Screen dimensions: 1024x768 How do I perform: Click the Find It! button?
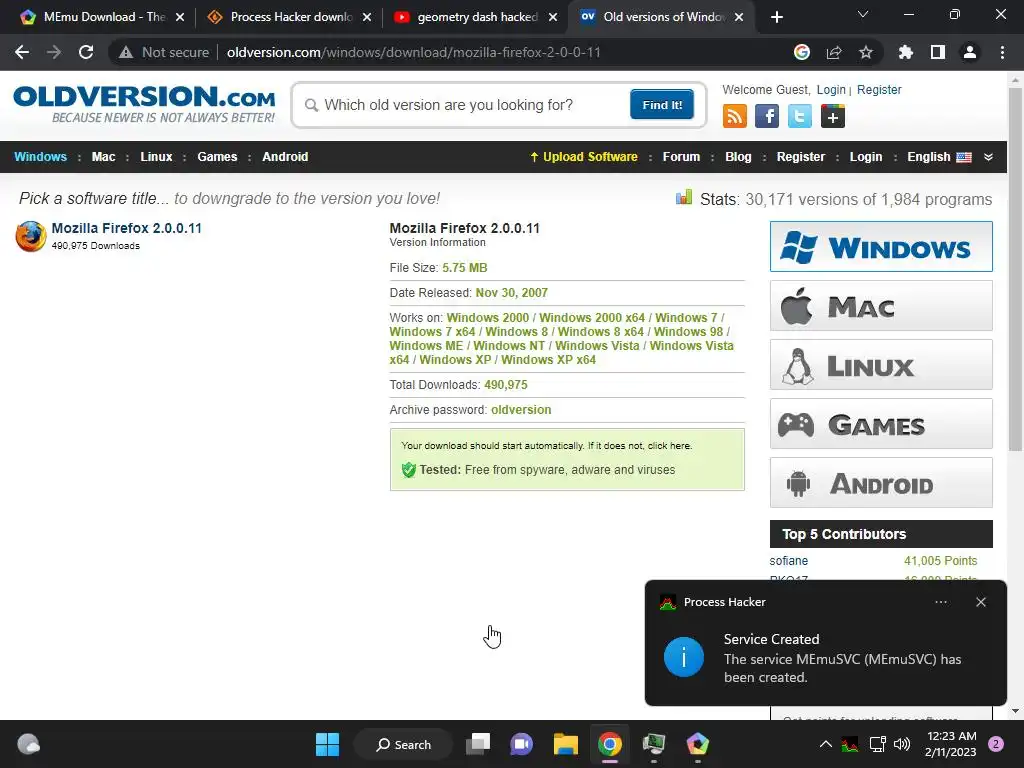(662, 104)
